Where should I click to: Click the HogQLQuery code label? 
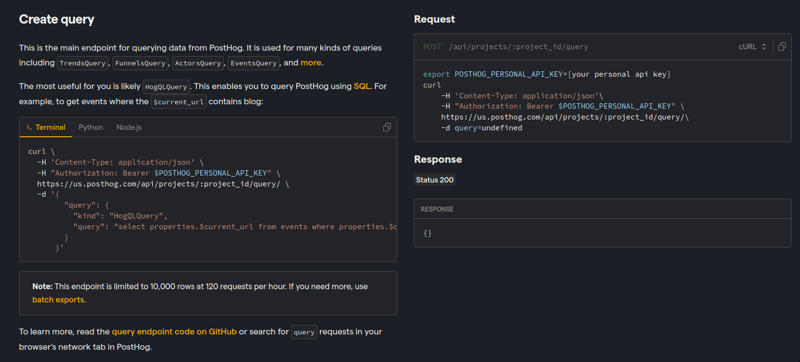point(167,87)
